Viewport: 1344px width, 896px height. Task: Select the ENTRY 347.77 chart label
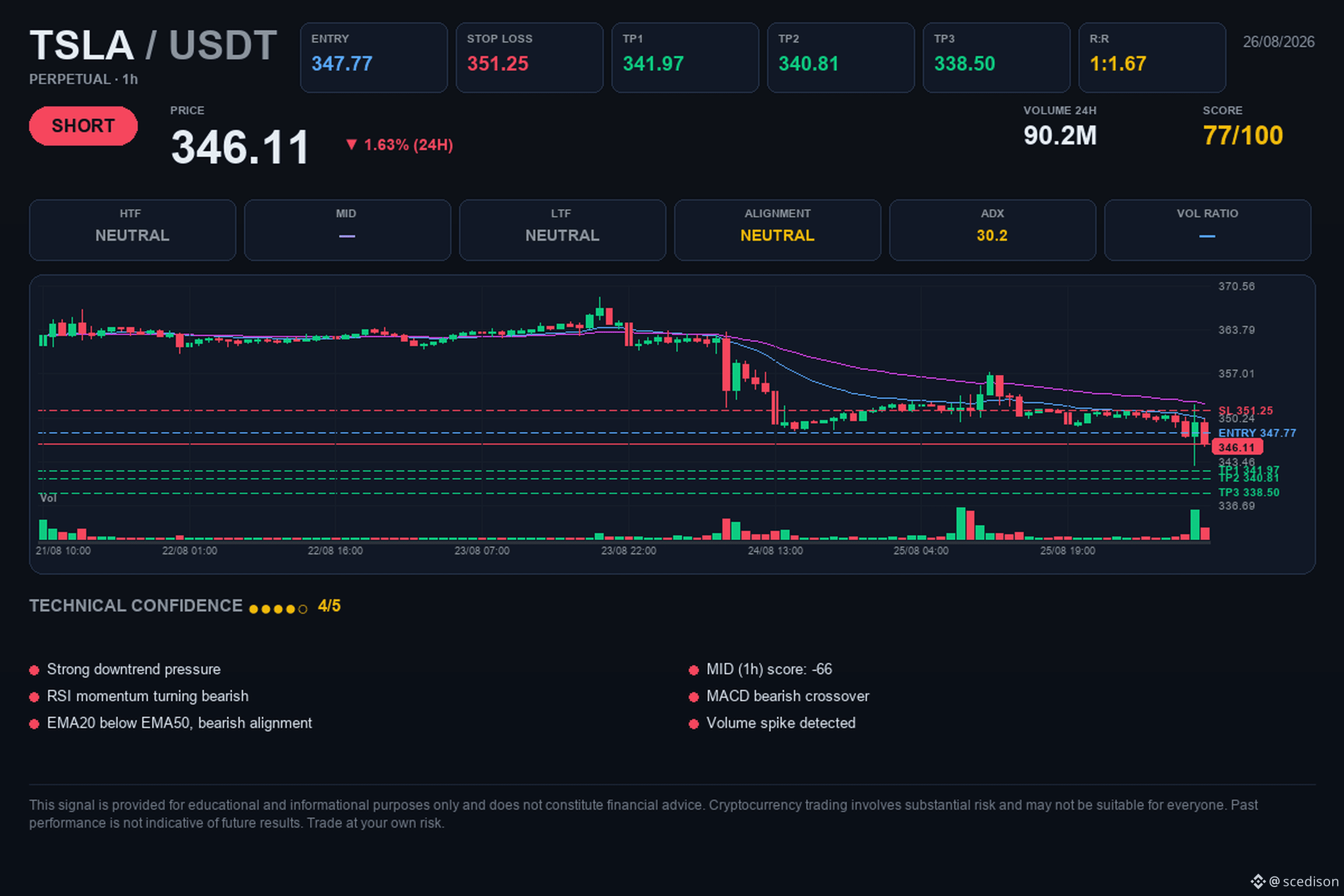[x=1257, y=433]
